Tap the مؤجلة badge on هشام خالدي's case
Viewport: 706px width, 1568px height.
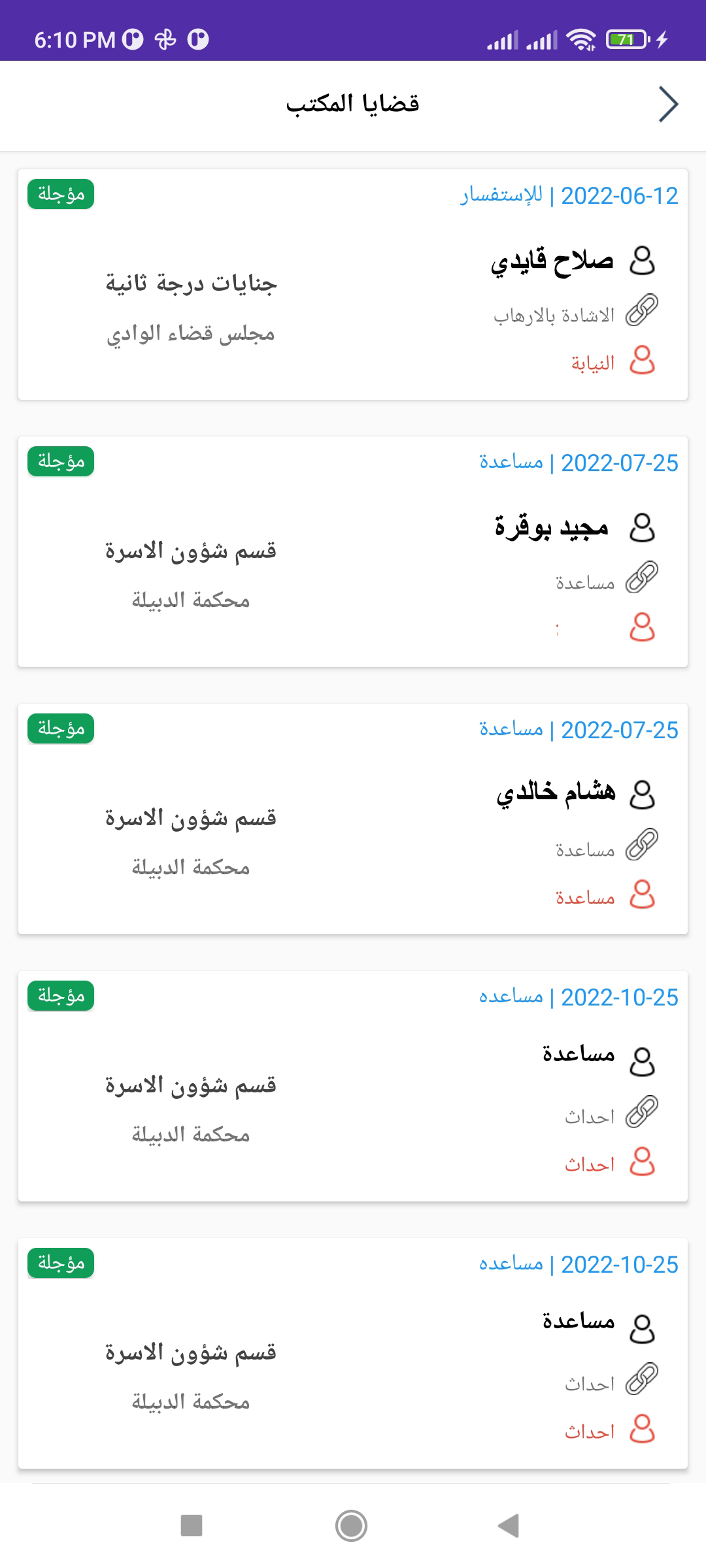click(x=61, y=729)
